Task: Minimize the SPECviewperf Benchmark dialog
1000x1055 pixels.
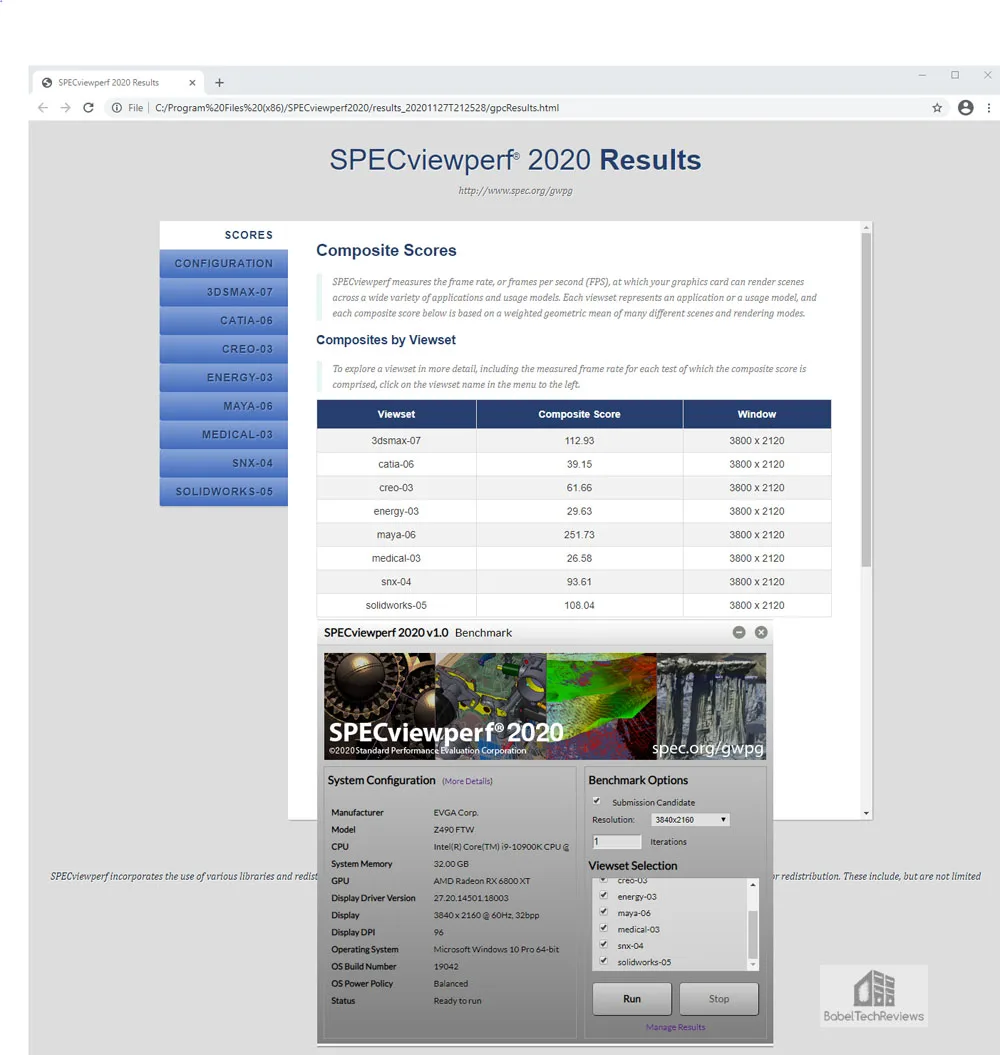Action: [x=739, y=632]
